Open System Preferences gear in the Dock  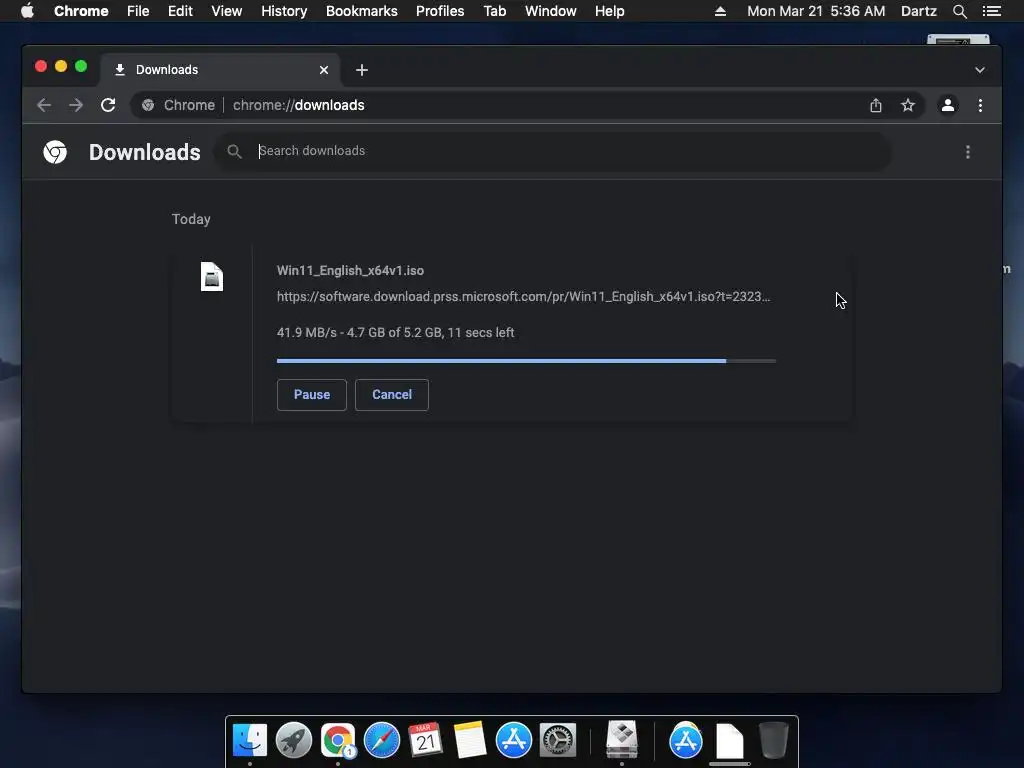point(558,741)
